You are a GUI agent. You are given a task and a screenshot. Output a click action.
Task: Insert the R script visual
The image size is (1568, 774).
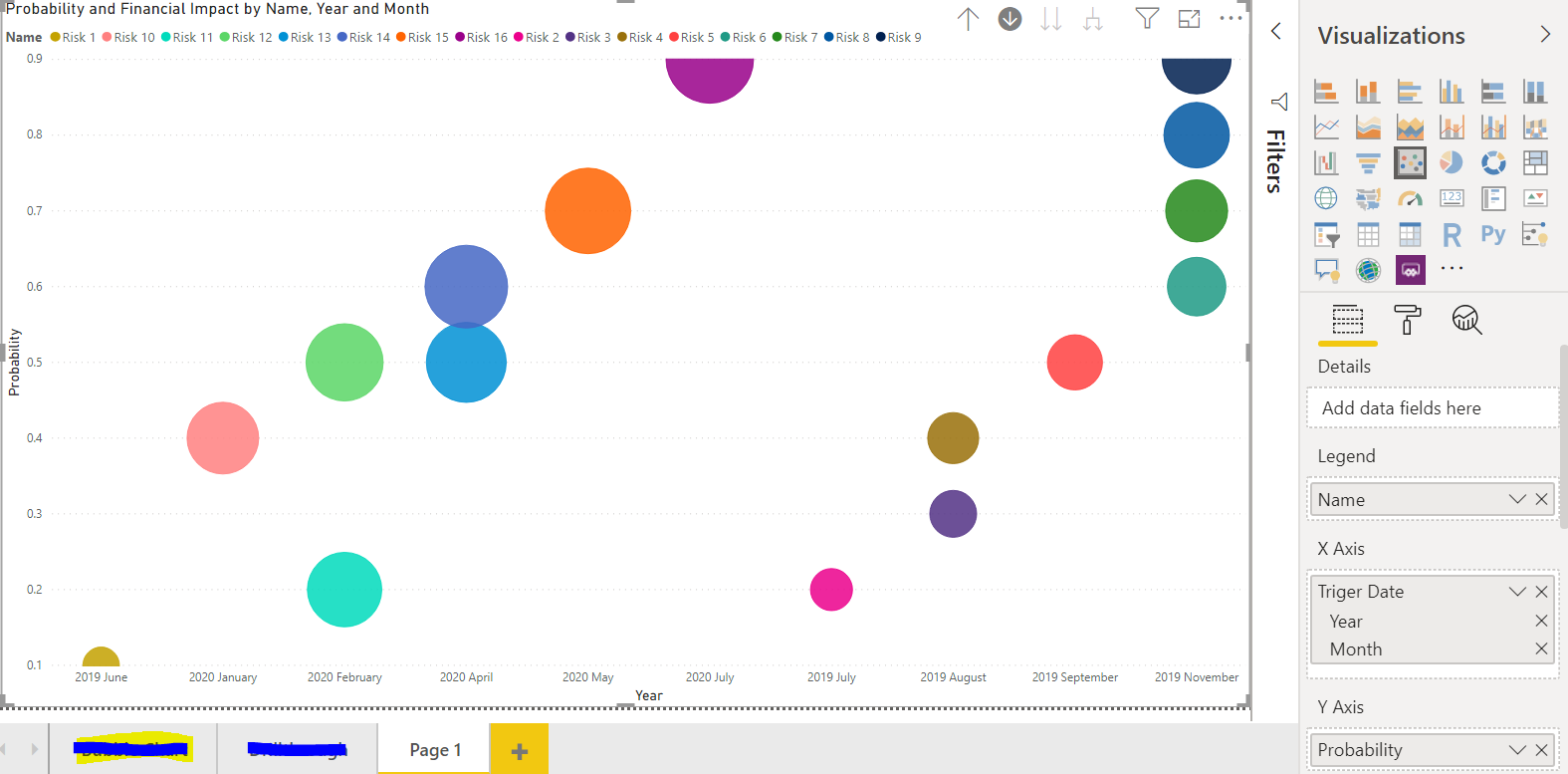[x=1452, y=235]
